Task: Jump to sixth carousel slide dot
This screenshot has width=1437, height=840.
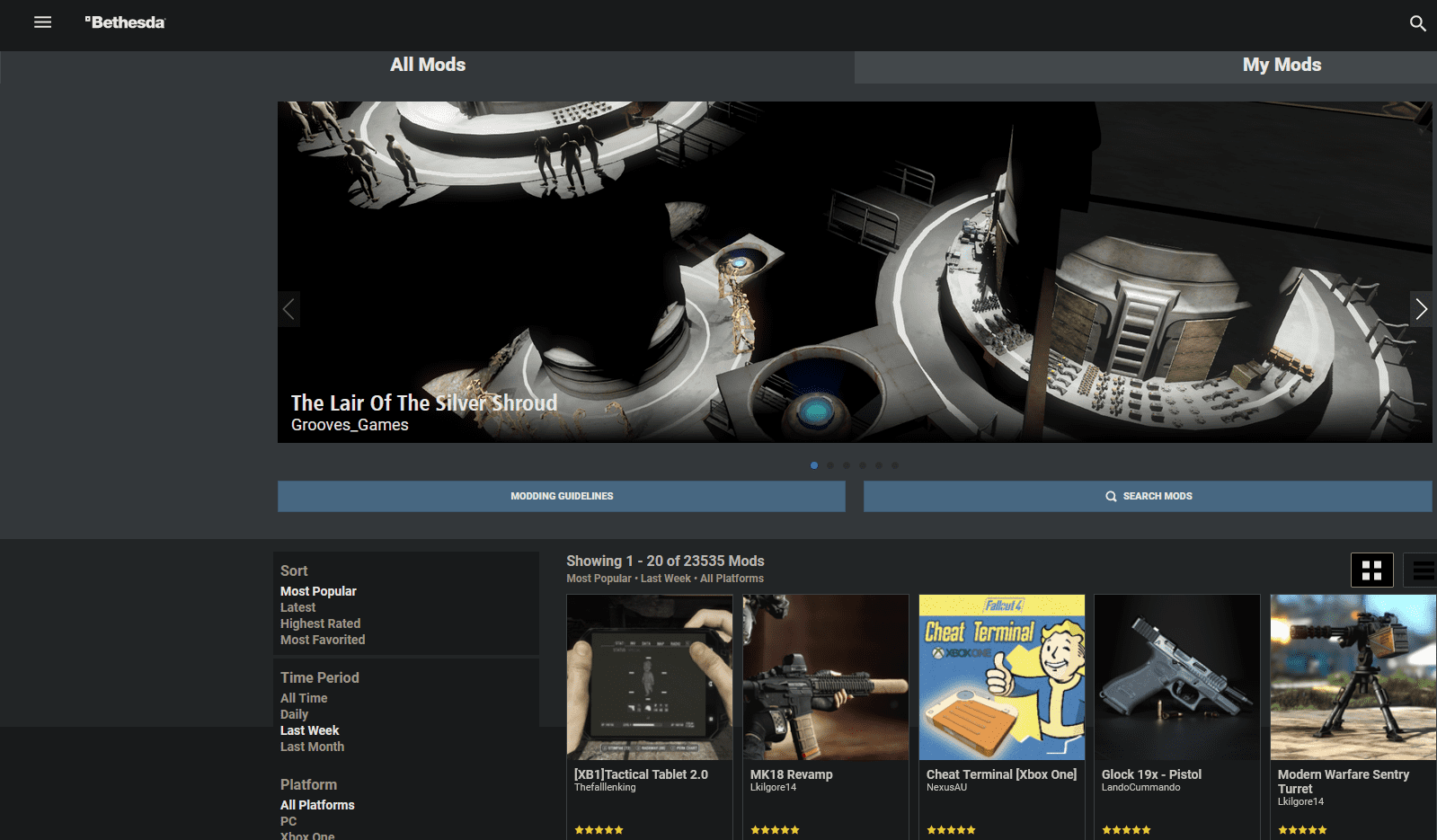Action: coord(895,465)
